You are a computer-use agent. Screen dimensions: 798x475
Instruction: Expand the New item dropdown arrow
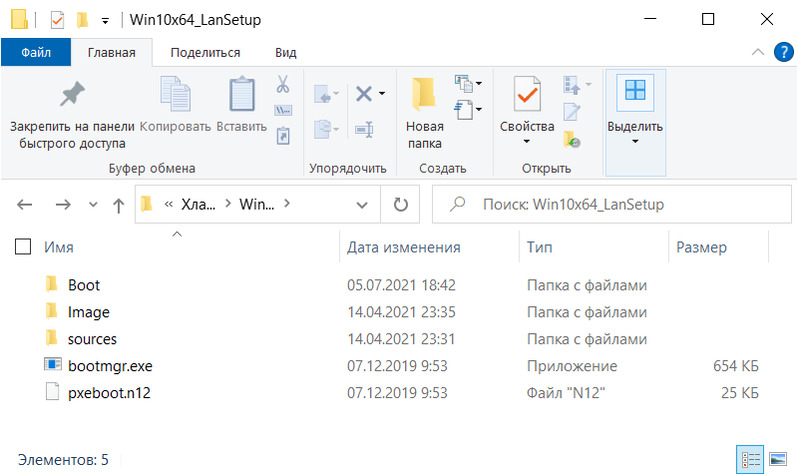tap(479, 83)
